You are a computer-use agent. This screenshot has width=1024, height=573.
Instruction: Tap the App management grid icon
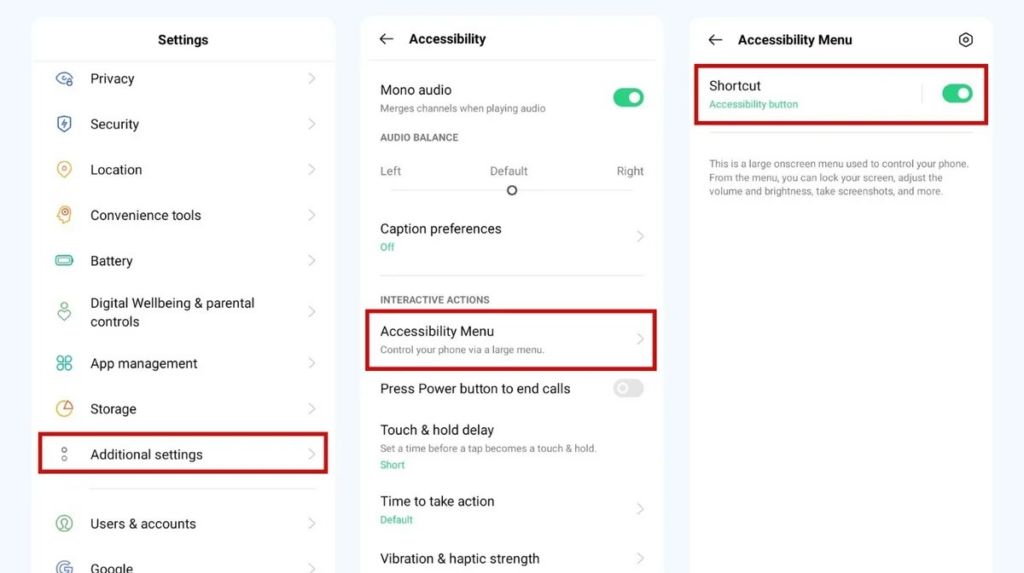click(x=64, y=363)
